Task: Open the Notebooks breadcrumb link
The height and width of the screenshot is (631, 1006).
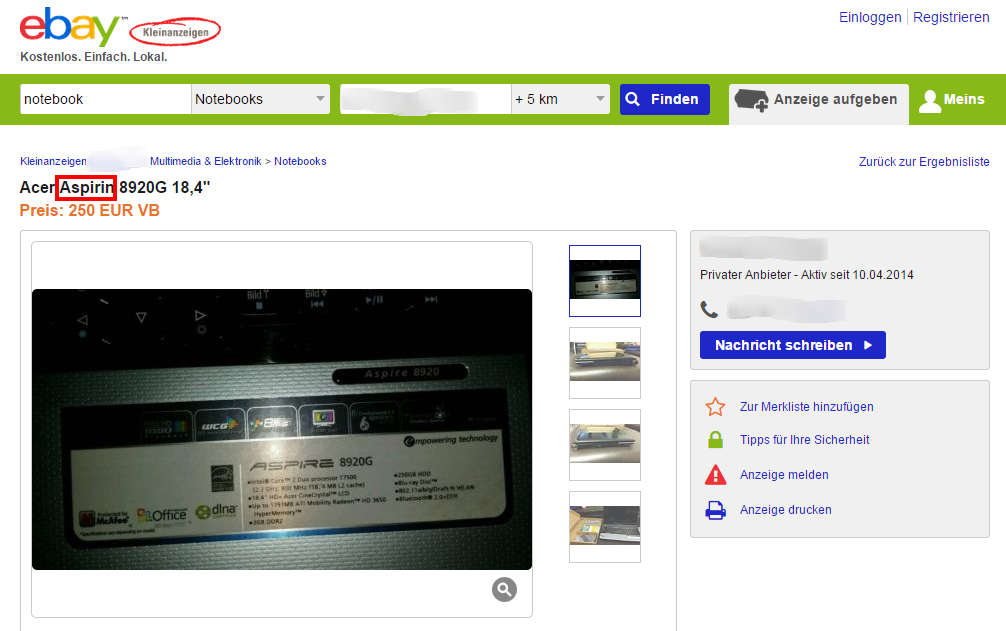Action: pos(300,162)
